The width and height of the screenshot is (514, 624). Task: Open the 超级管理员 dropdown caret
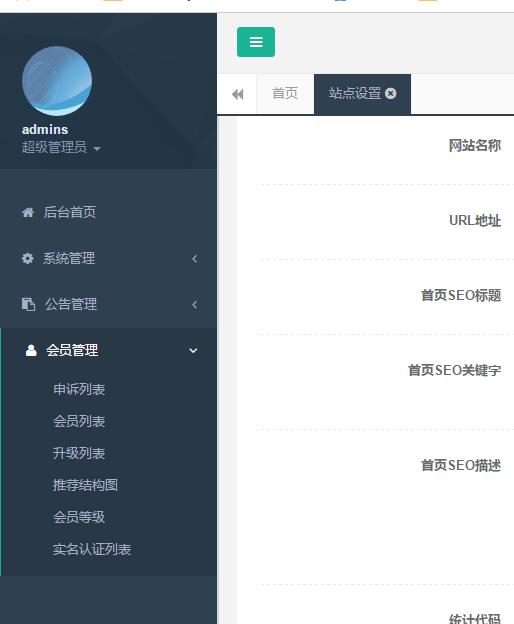[97, 149]
